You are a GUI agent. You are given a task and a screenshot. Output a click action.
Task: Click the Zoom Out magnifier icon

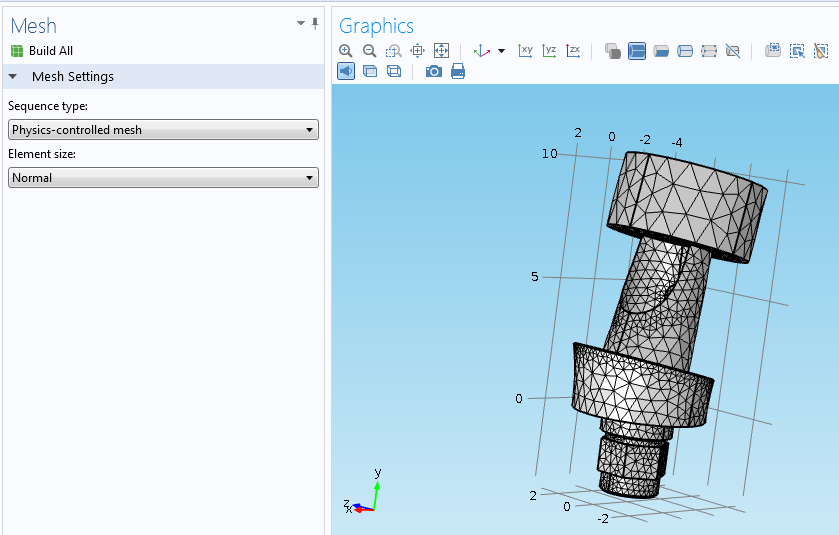point(369,51)
